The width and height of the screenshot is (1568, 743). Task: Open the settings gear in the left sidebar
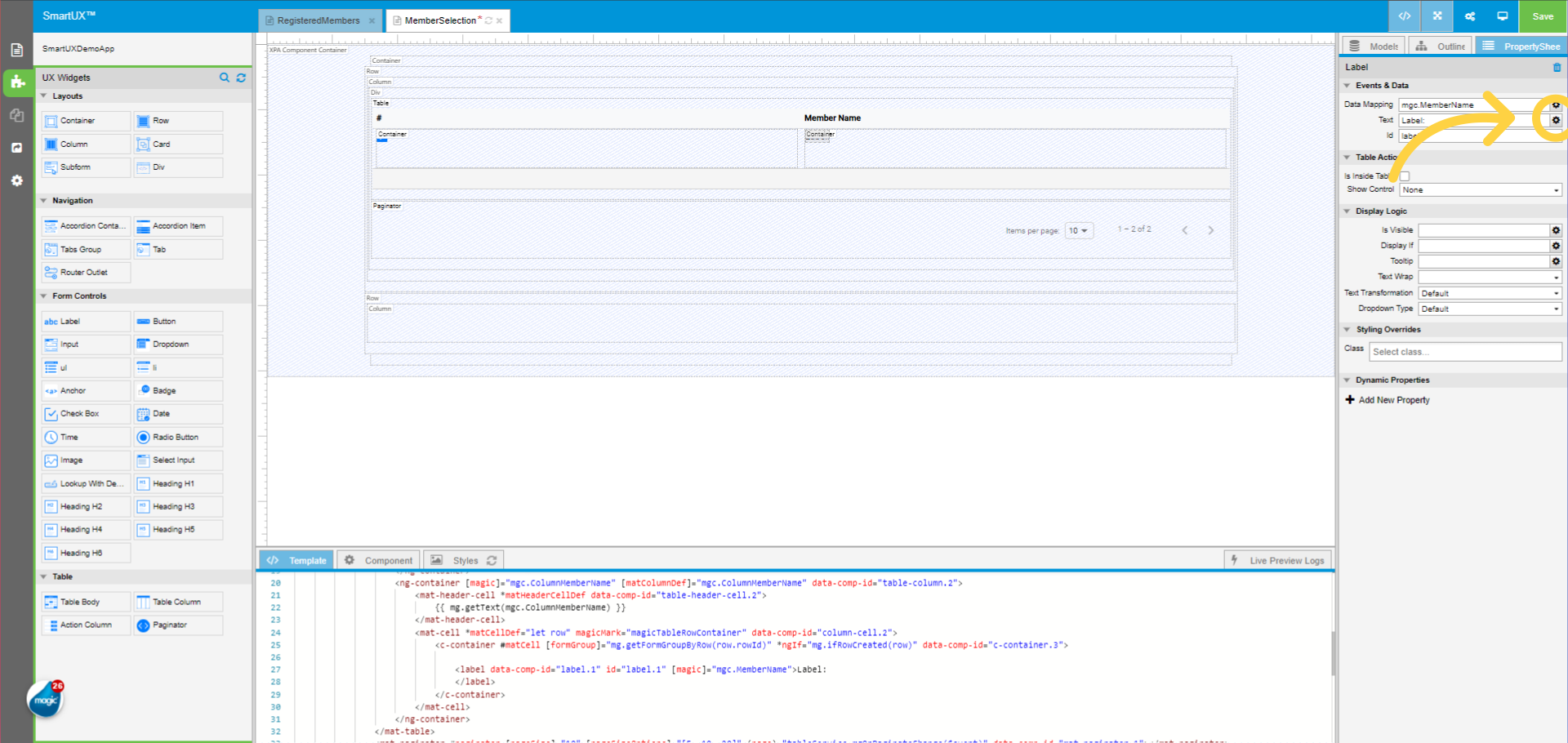pyautogui.click(x=16, y=180)
